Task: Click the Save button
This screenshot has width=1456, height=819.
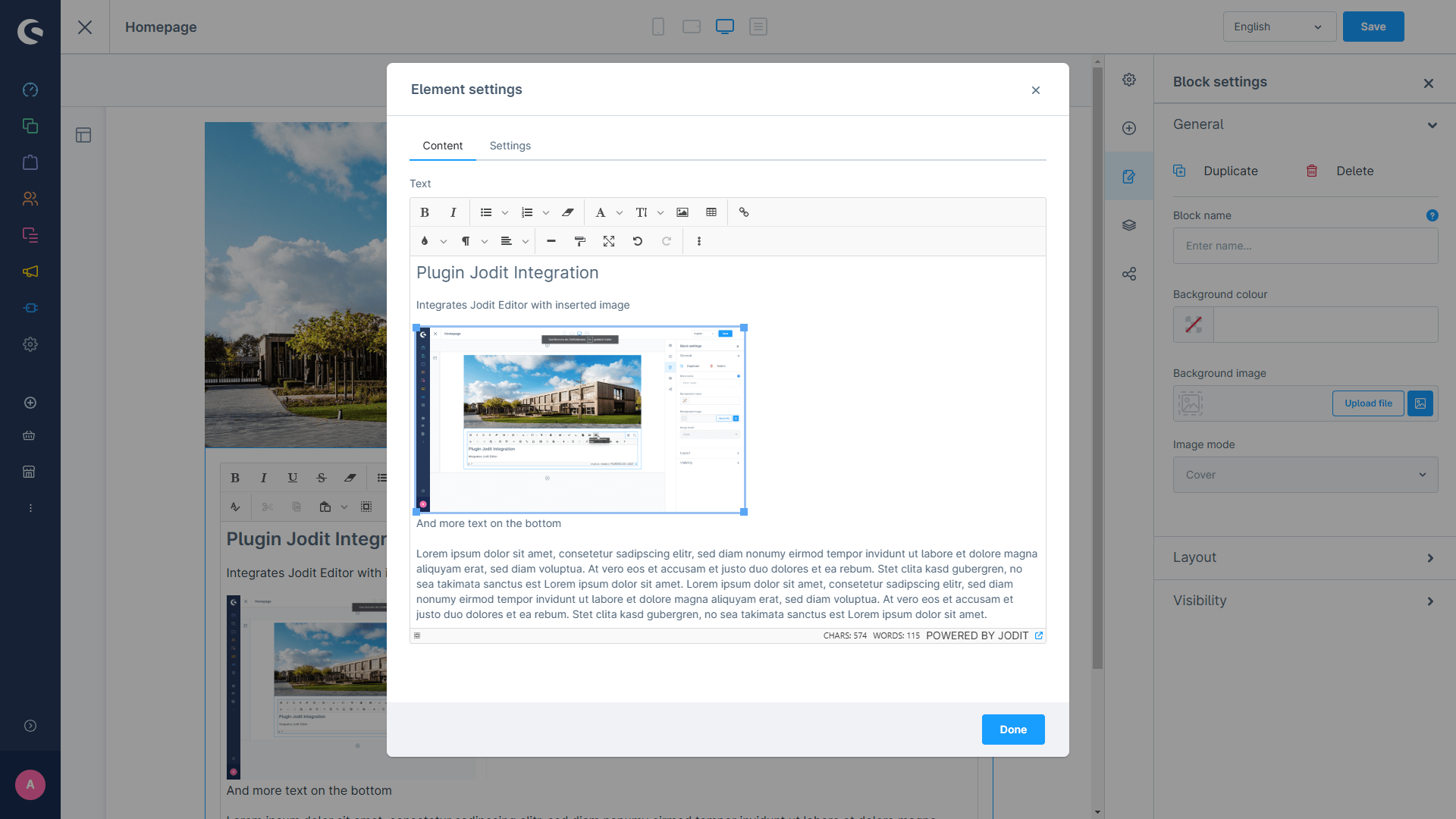Action: [x=1373, y=27]
